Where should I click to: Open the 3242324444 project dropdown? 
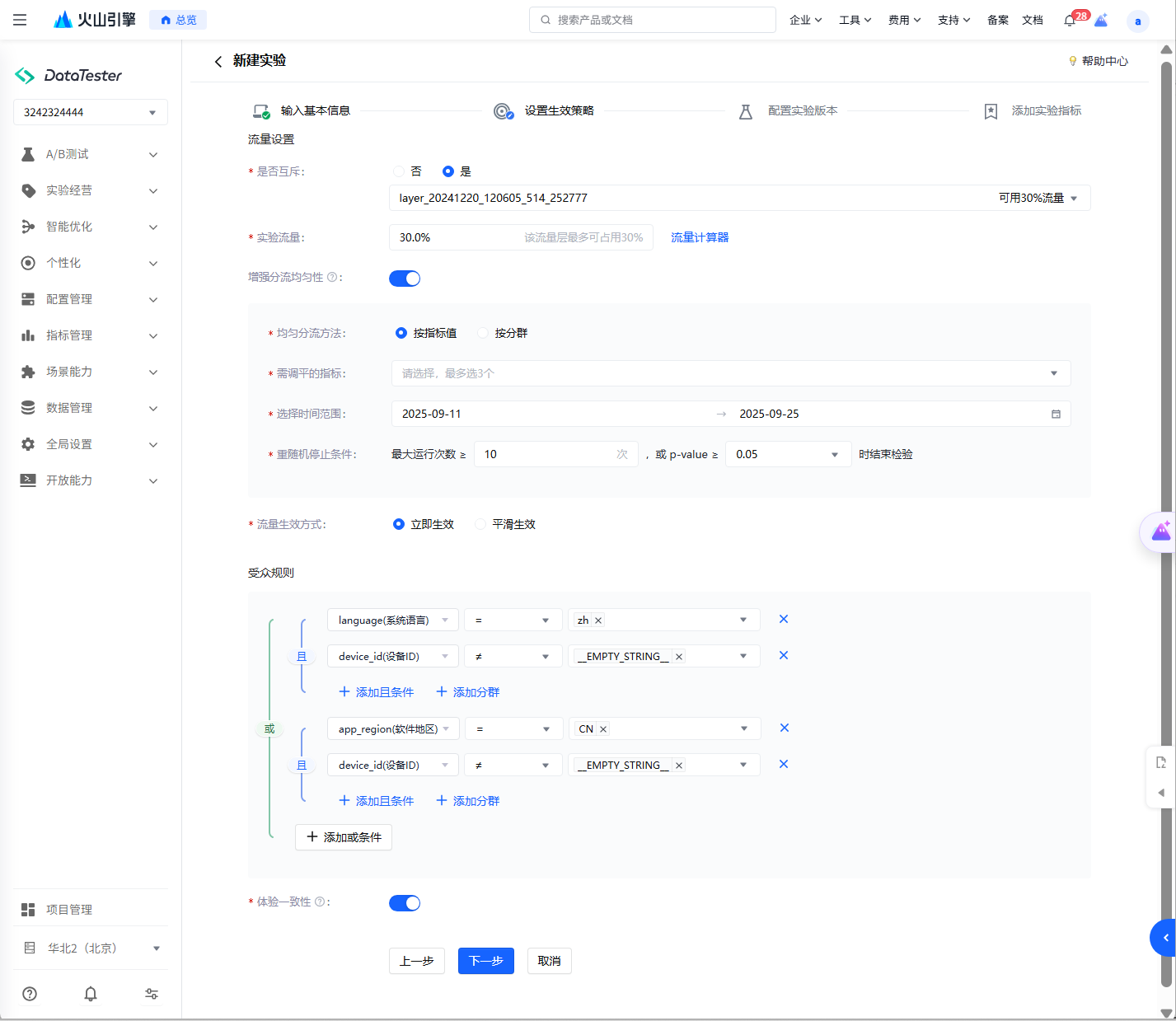(x=91, y=112)
